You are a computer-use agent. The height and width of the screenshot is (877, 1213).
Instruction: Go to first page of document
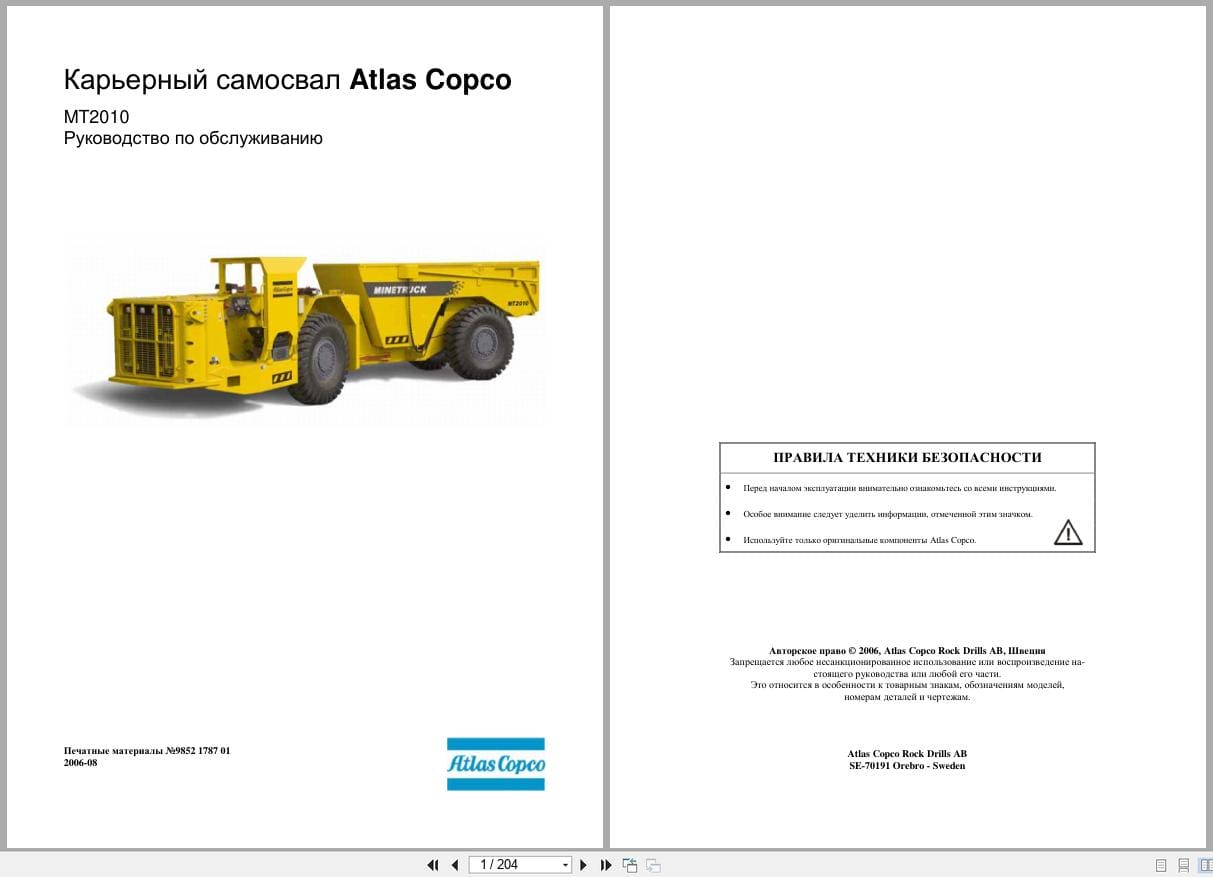click(x=433, y=865)
